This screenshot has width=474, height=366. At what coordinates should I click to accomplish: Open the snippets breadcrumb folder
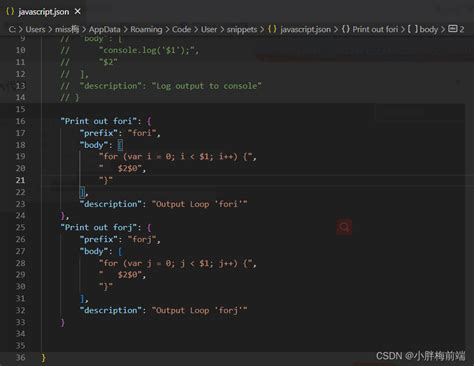pos(242,29)
